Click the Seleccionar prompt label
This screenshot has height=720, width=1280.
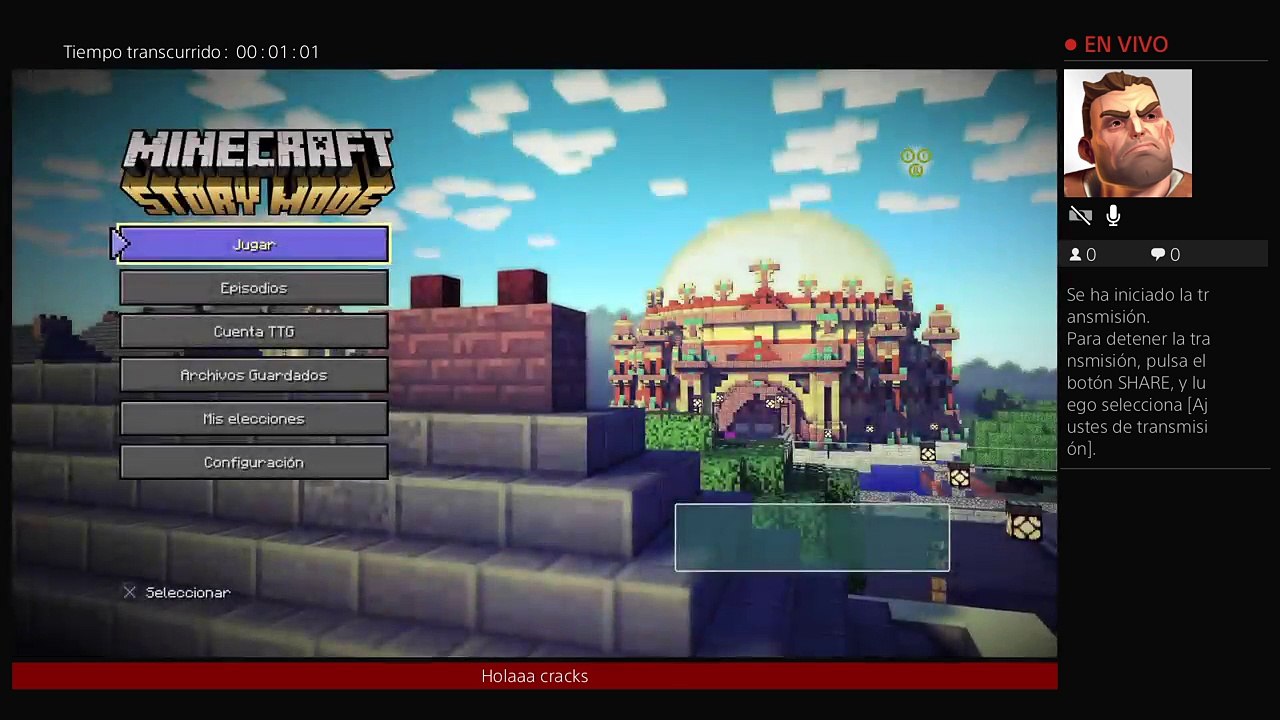pos(188,593)
